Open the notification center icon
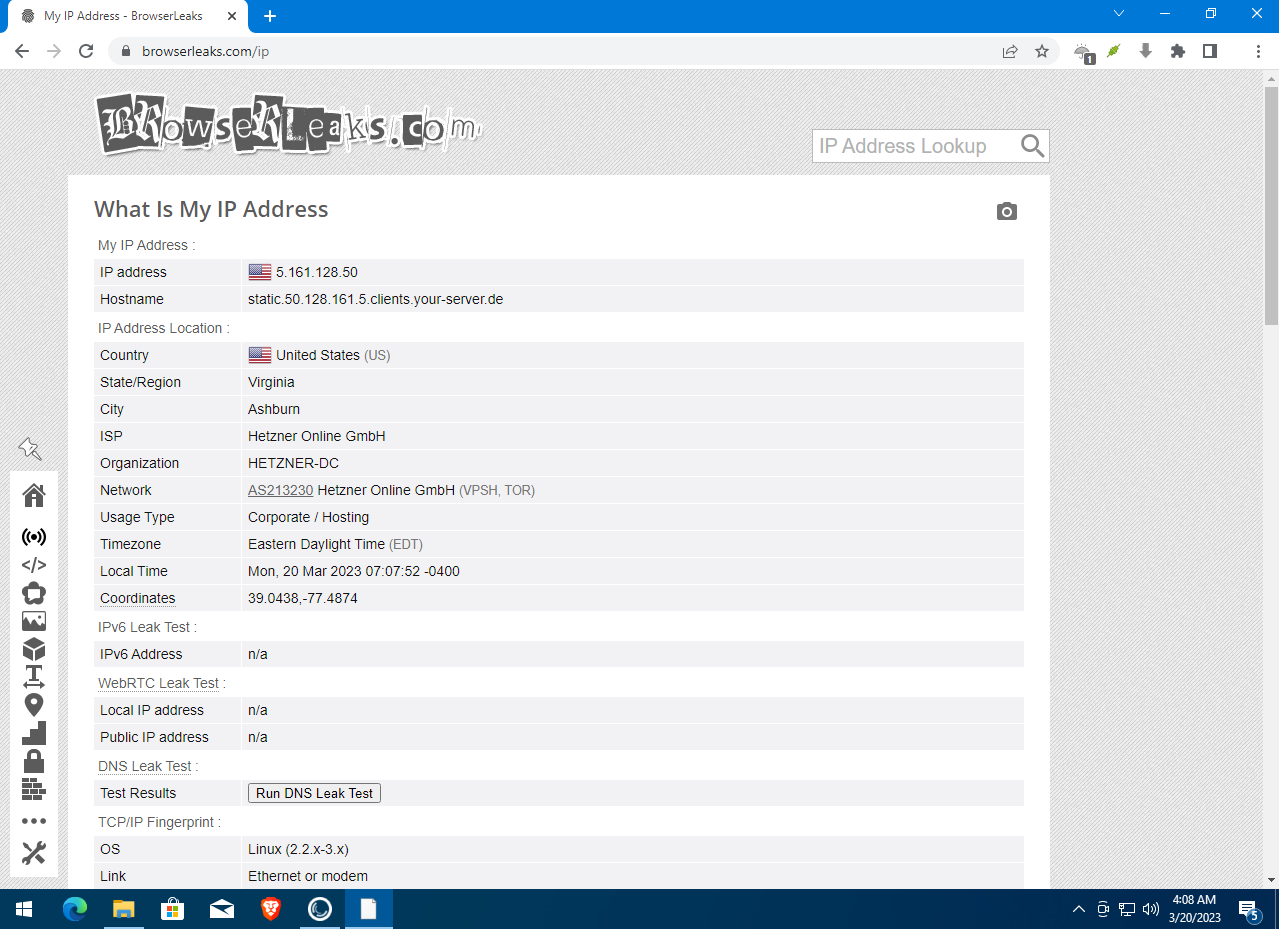The image size is (1279, 929). click(x=1249, y=910)
